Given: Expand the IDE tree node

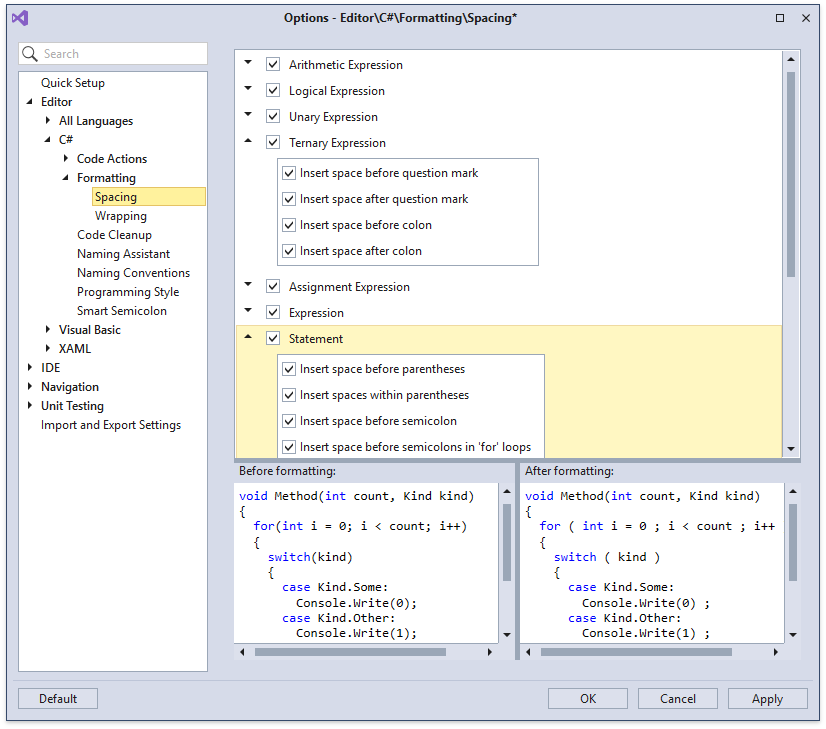Looking at the screenshot, I should click(31, 367).
